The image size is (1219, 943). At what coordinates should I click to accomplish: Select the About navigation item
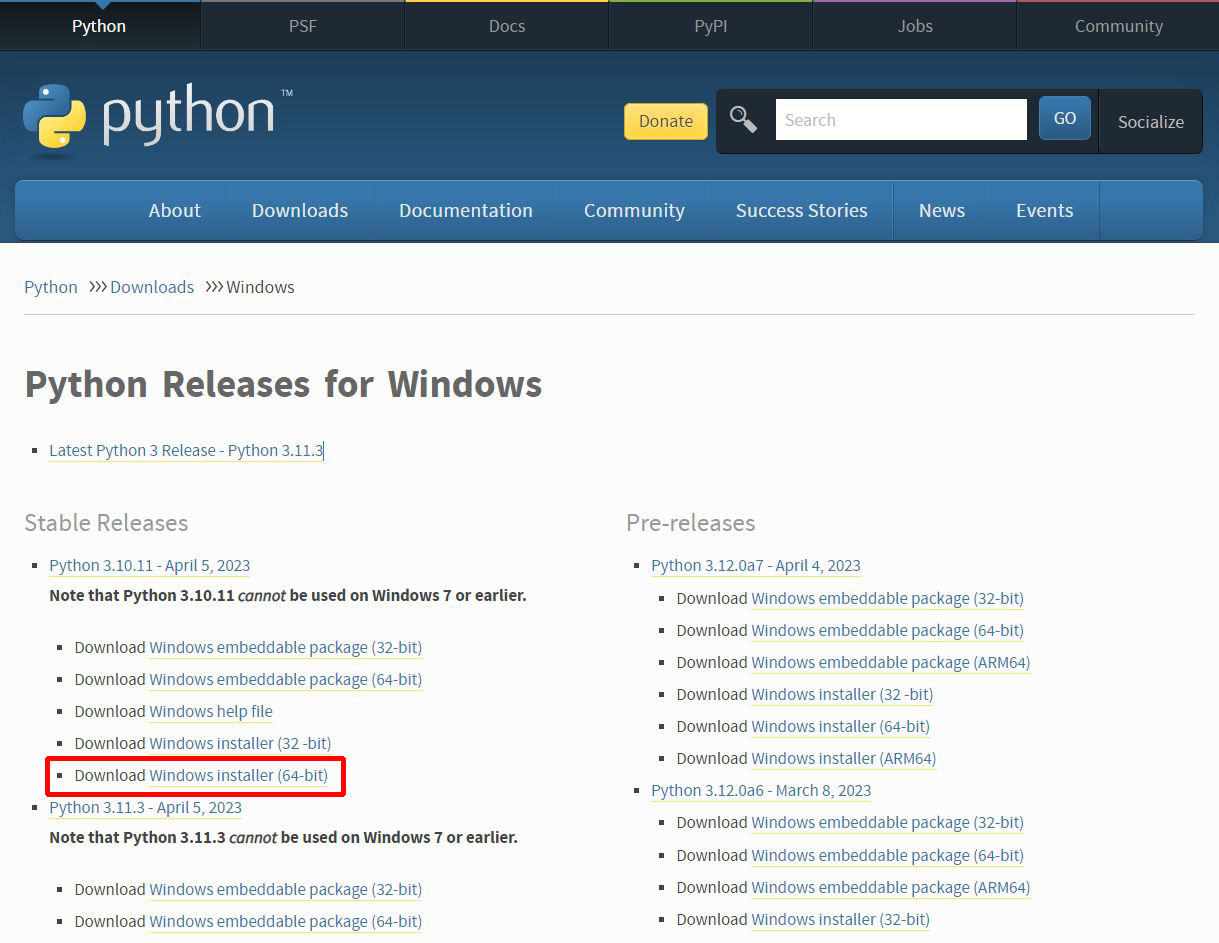coord(175,211)
